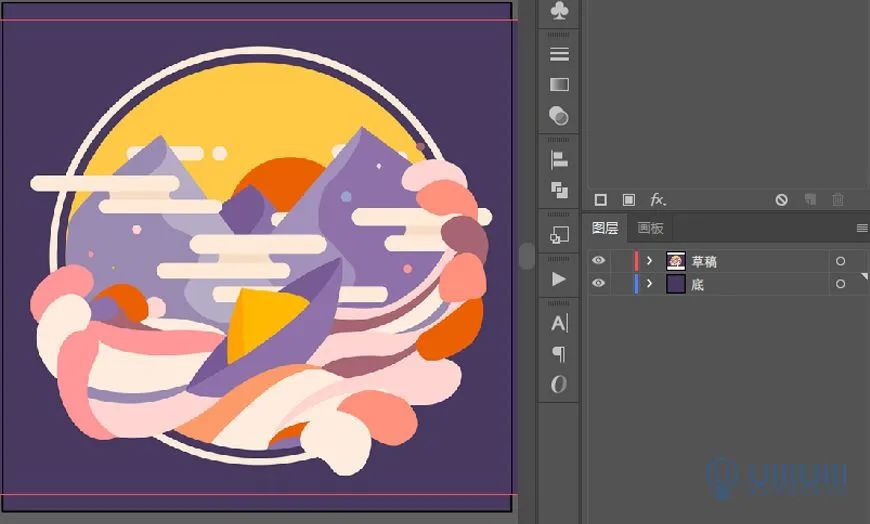
Task: Open the Symbols panel club icon
Action: [x=559, y=11]
